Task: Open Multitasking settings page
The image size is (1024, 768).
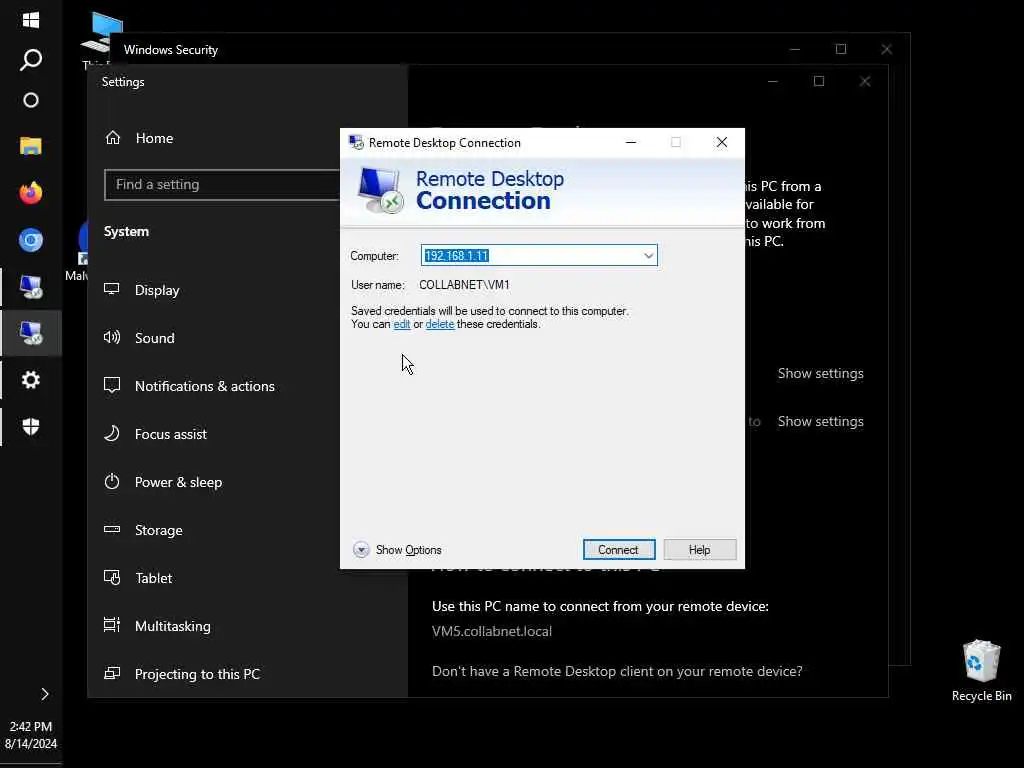Action: [172, 626]
